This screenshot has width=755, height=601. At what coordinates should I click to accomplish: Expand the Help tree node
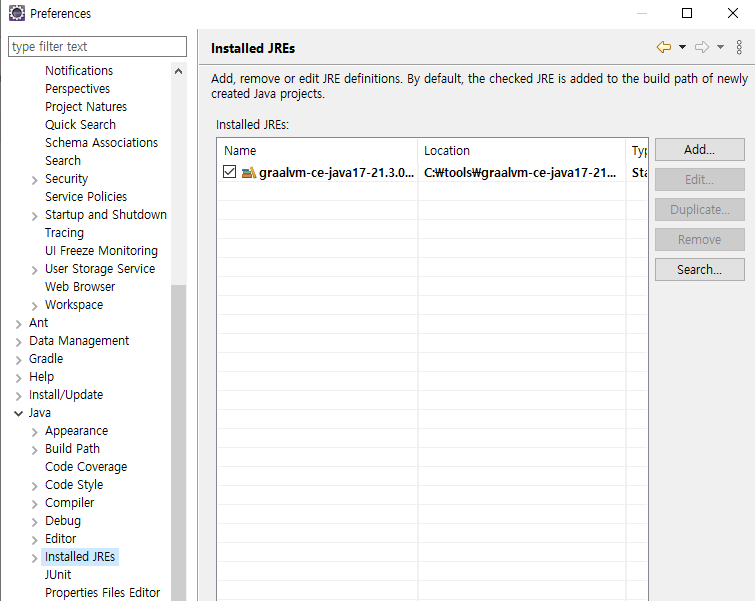[19, 378]
